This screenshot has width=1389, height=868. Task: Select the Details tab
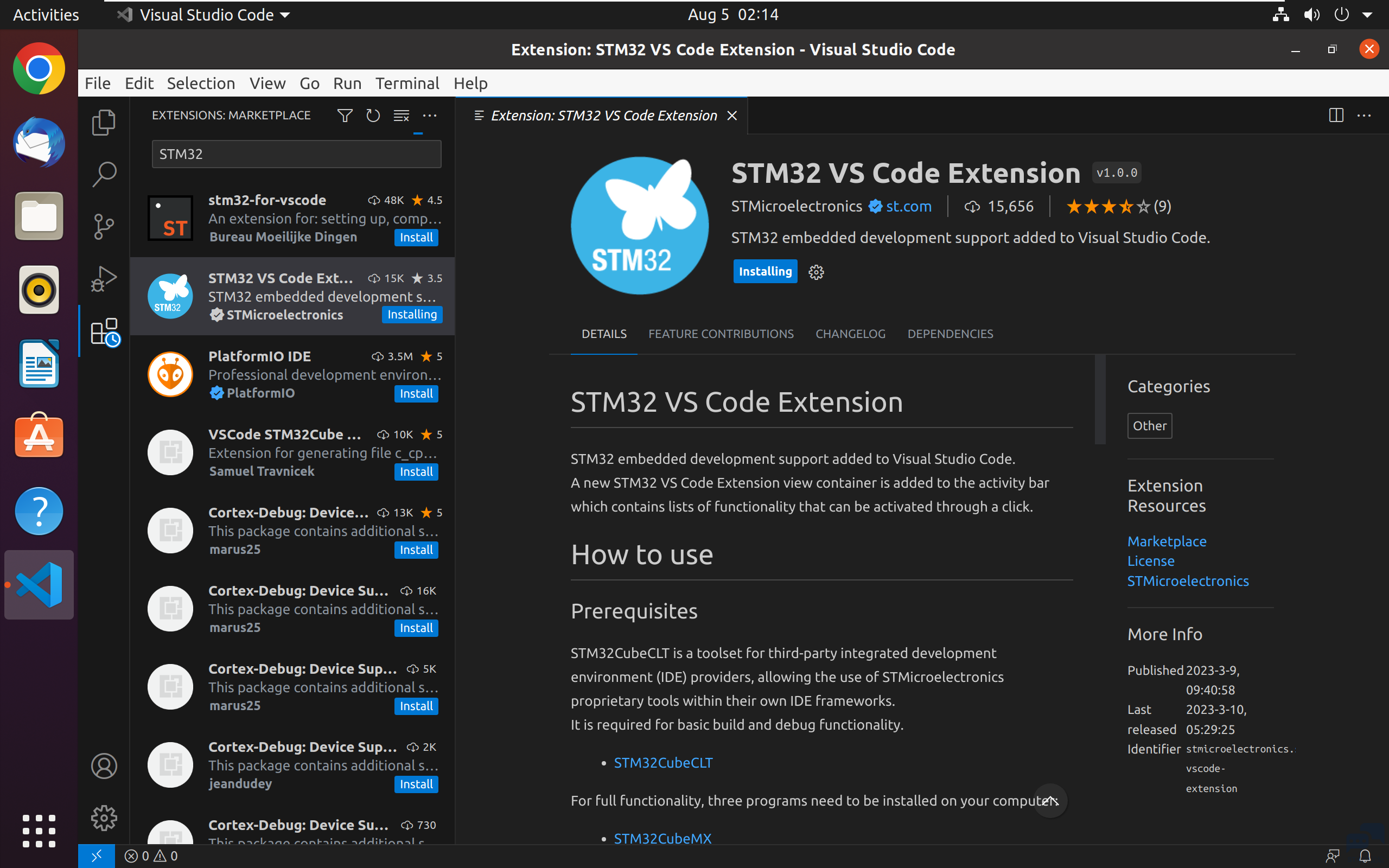604,334
